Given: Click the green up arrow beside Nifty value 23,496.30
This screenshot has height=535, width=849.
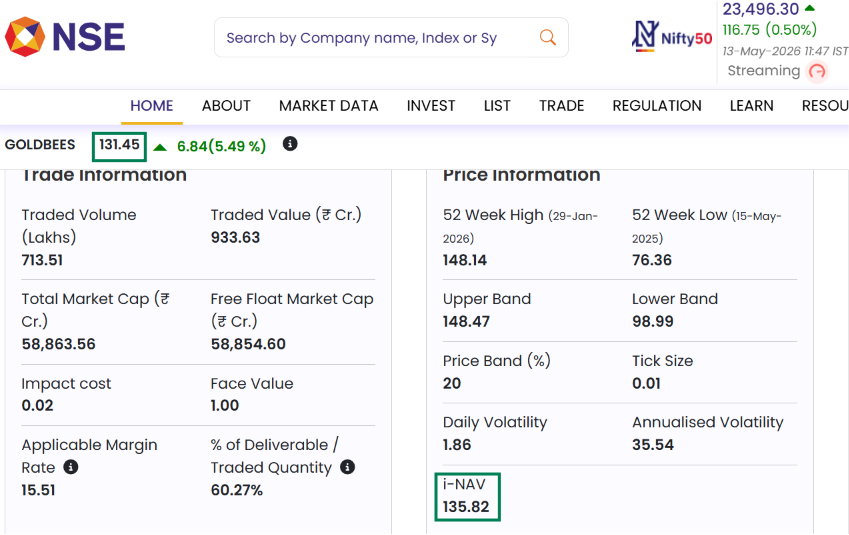Looking at the screenshot, I should [x=809, y=8].
